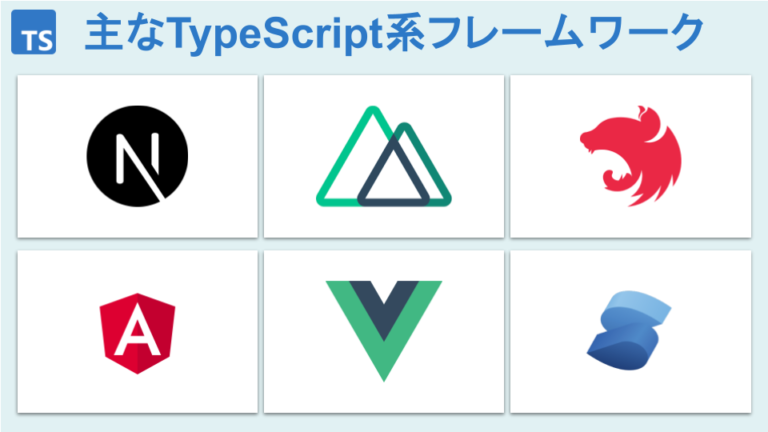
Task: Open the SolidJS blue S logo
Action: pos(629,331)
